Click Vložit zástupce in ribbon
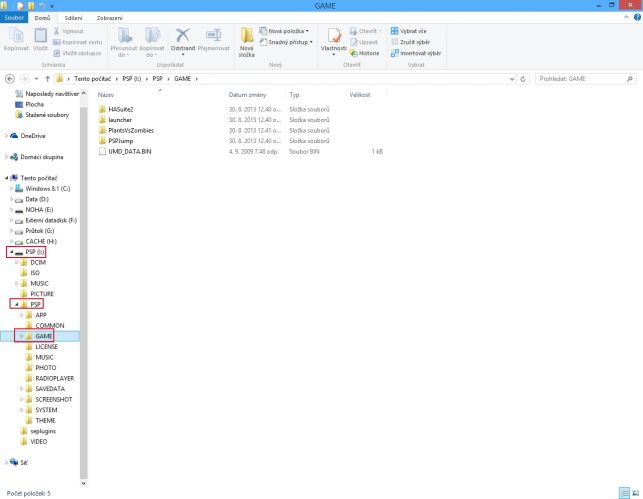643x499 pixels. pyautogui.click(x=77, y=53)
